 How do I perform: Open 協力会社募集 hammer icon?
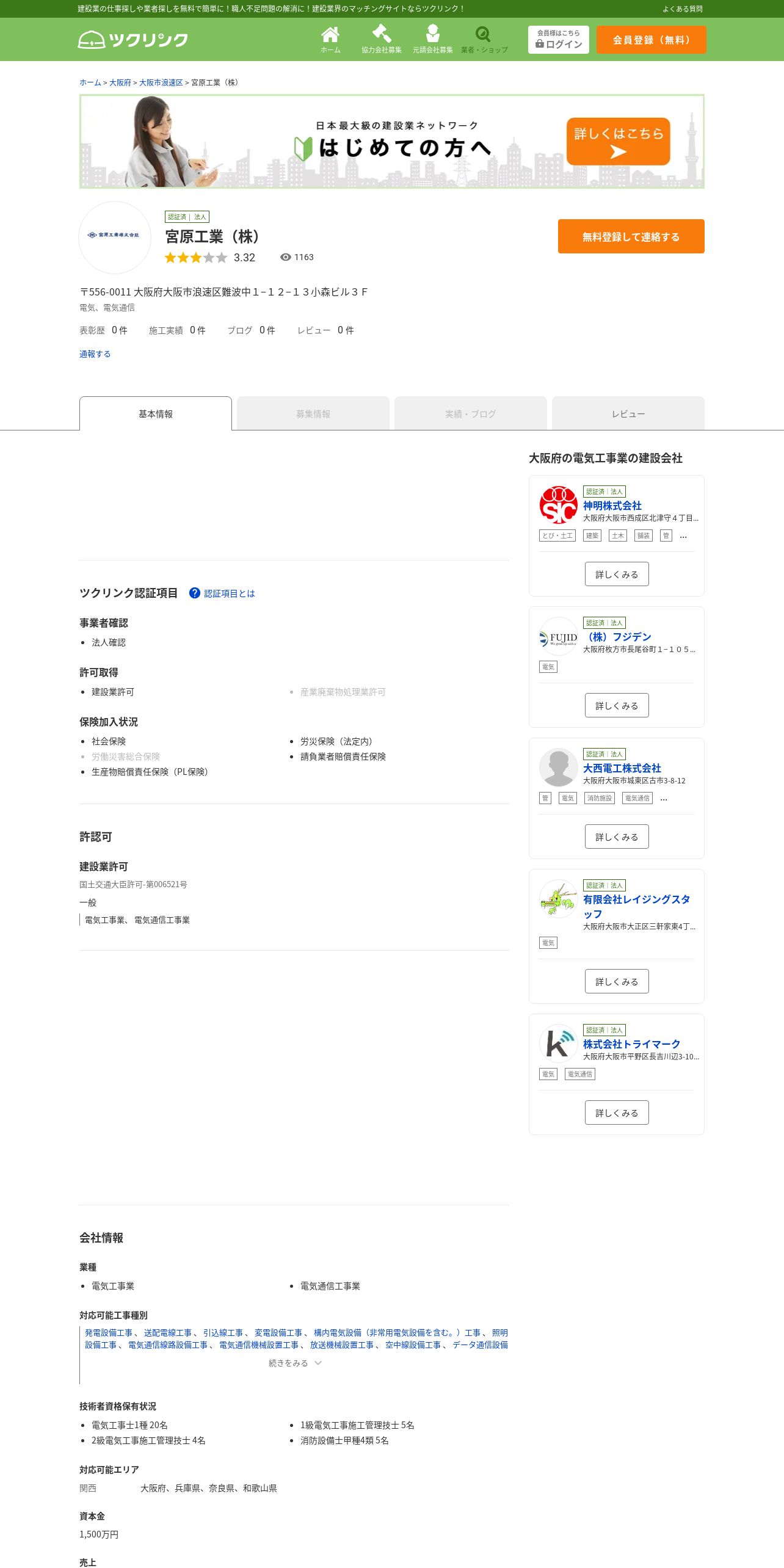click(x=382, y=39)
